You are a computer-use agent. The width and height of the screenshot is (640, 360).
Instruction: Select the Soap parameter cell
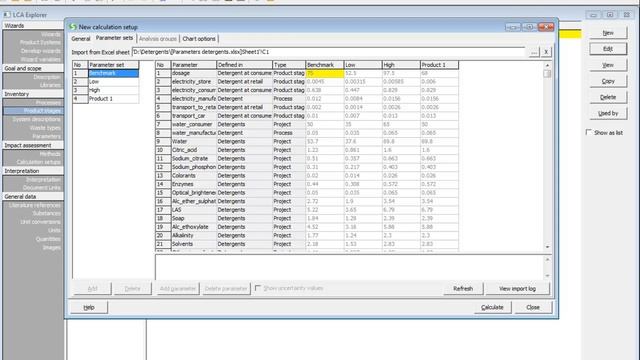[193, 218]
